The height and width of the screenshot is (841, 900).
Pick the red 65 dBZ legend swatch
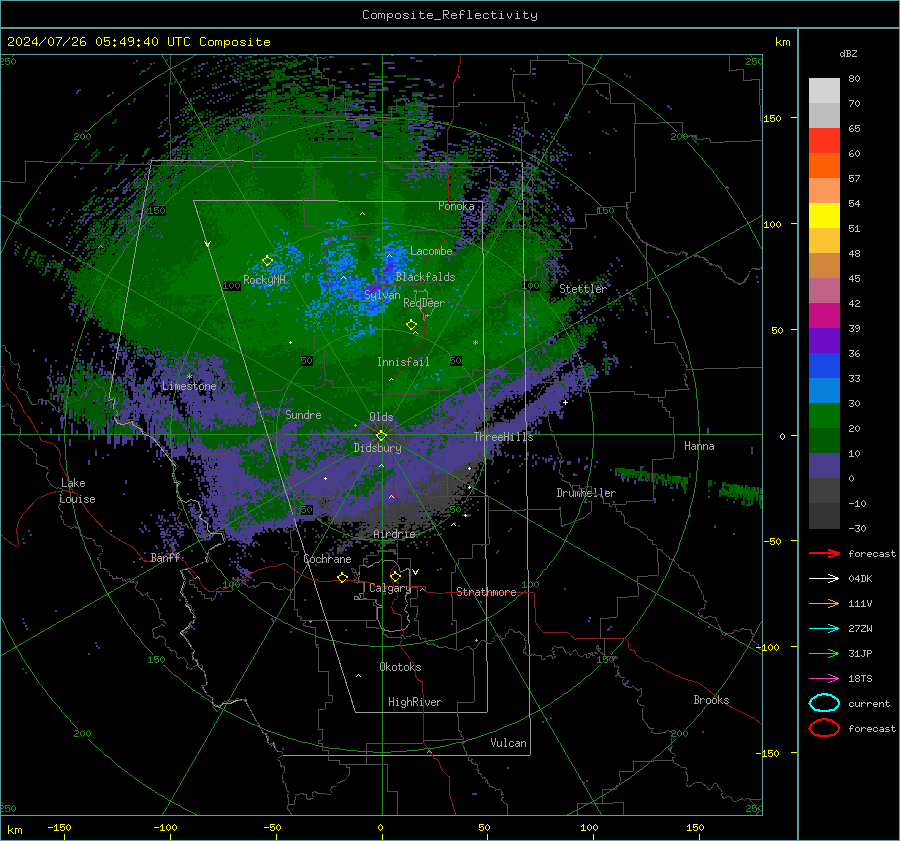[824, 141]
